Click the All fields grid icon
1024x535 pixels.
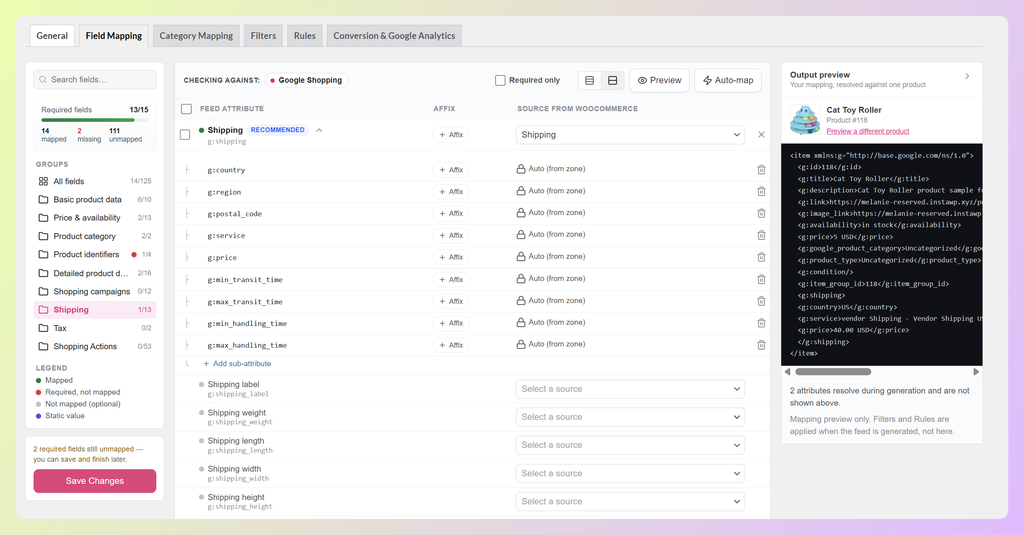click(43, 181)
